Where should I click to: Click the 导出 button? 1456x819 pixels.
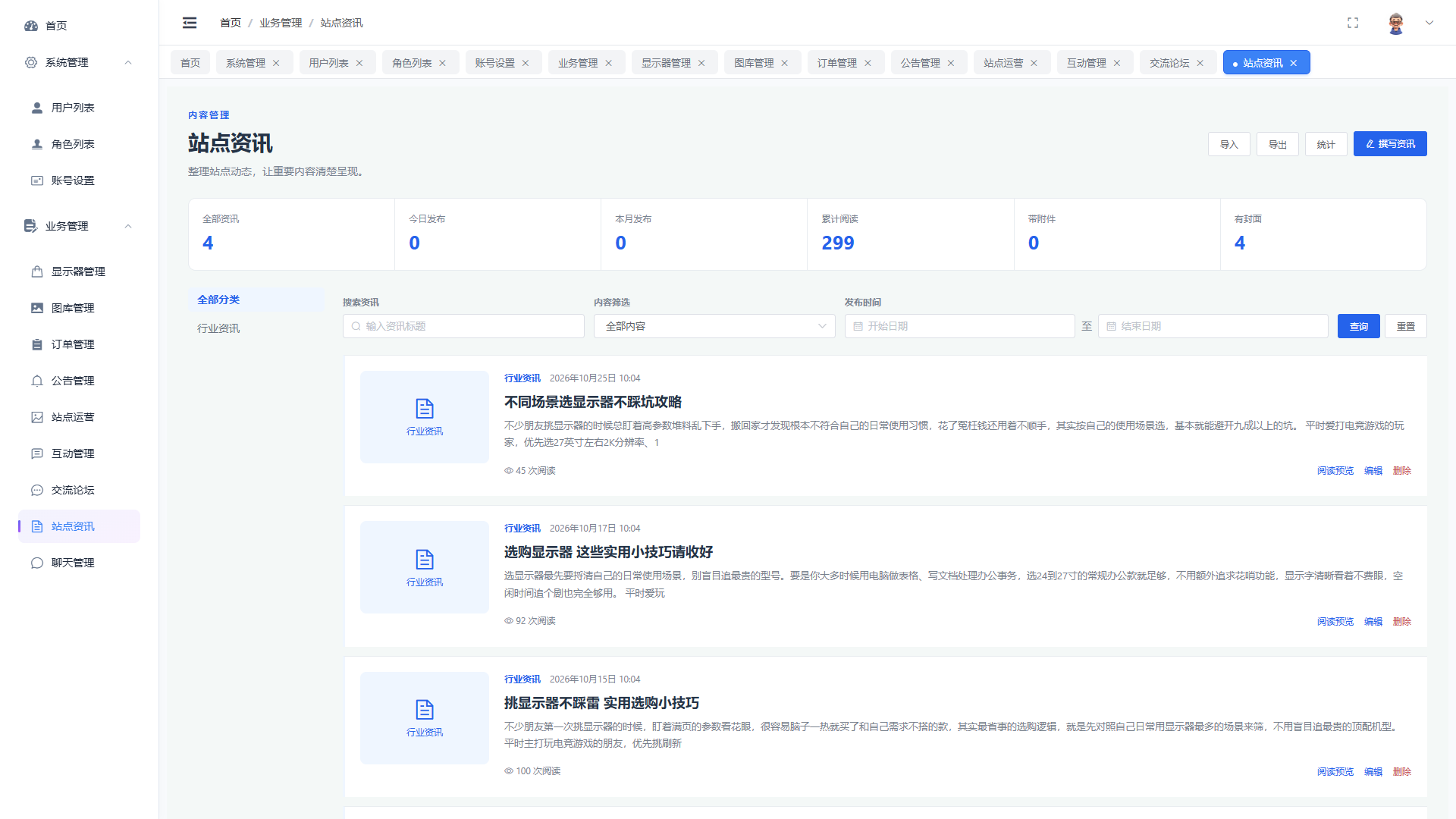[1277, 144]
